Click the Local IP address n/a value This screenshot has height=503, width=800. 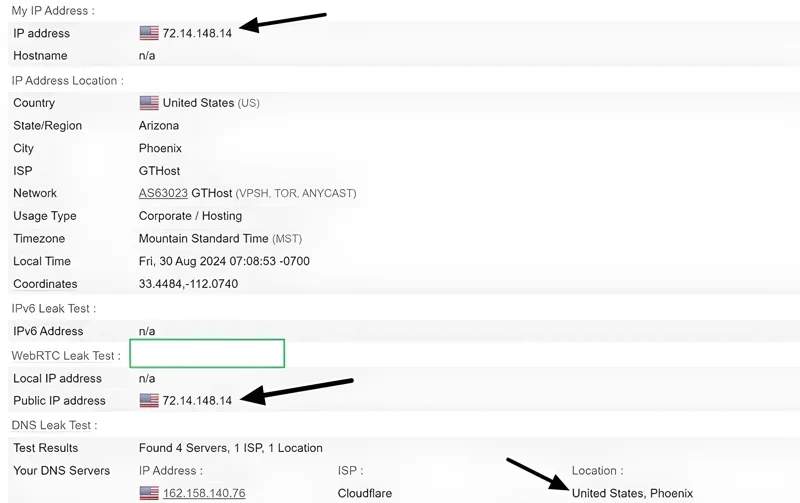pyautogui.click(x=147, y=379)
